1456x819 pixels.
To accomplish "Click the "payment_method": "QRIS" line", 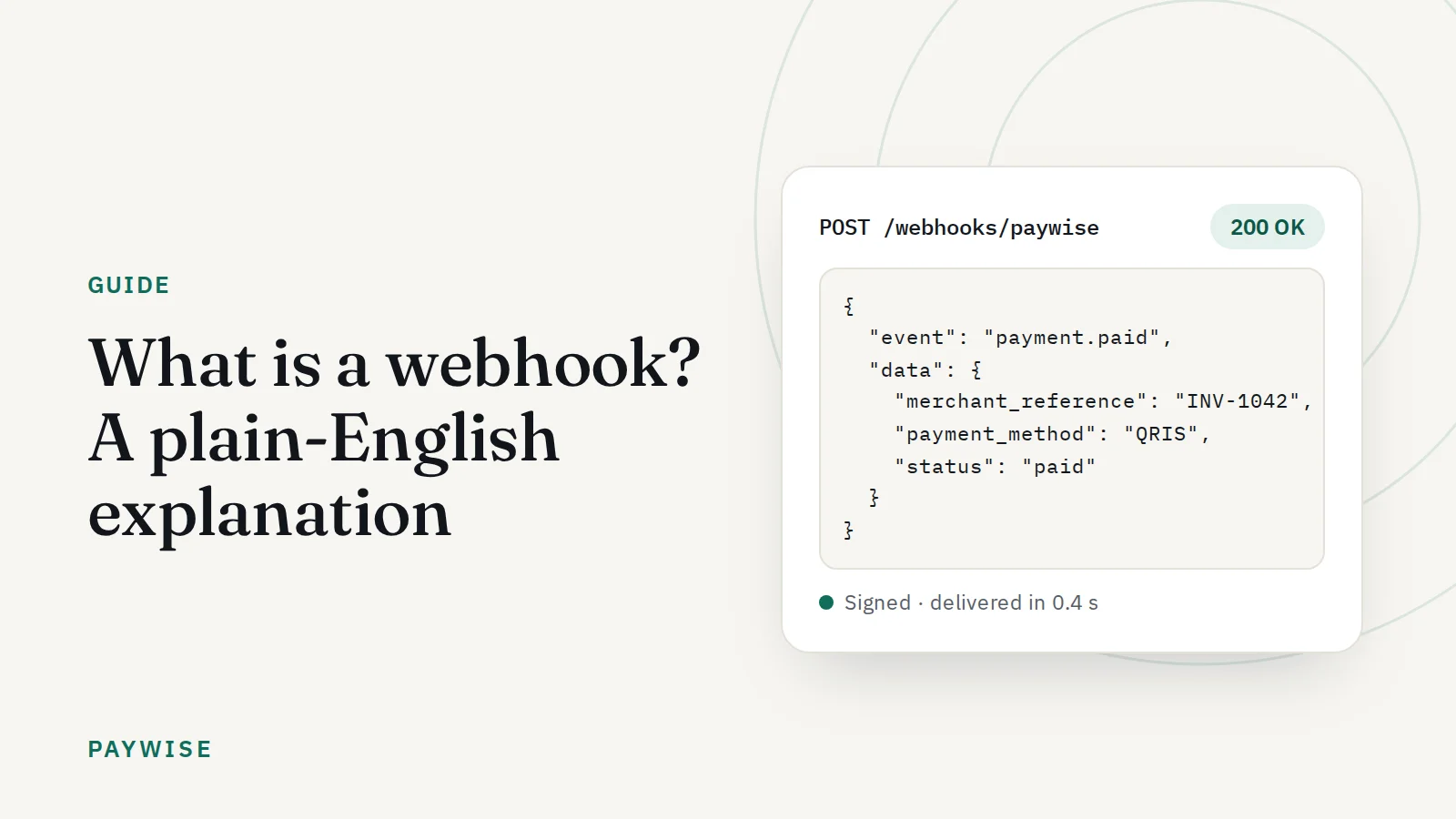I will coord(1052,434).
